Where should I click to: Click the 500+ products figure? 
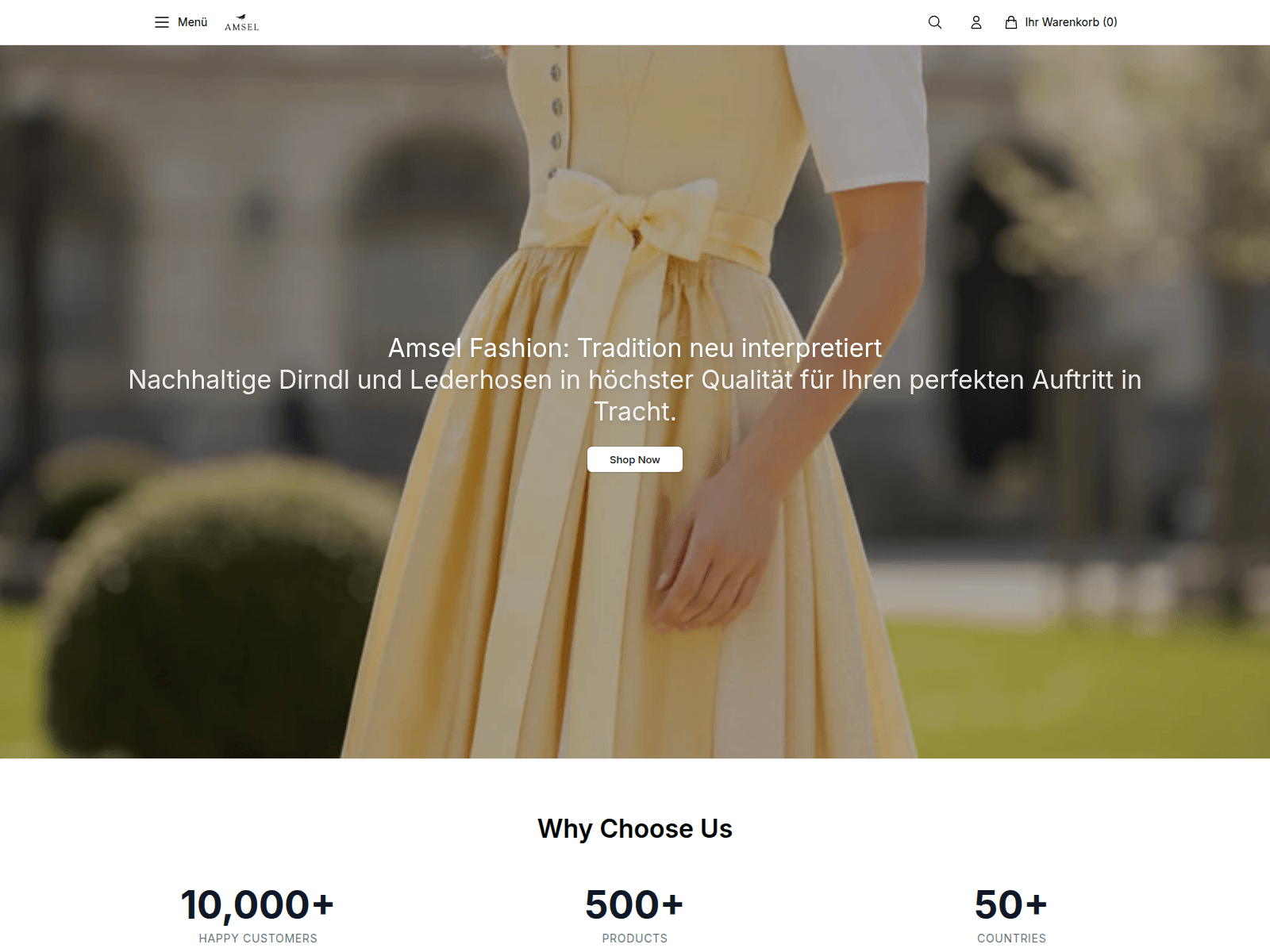634,905
